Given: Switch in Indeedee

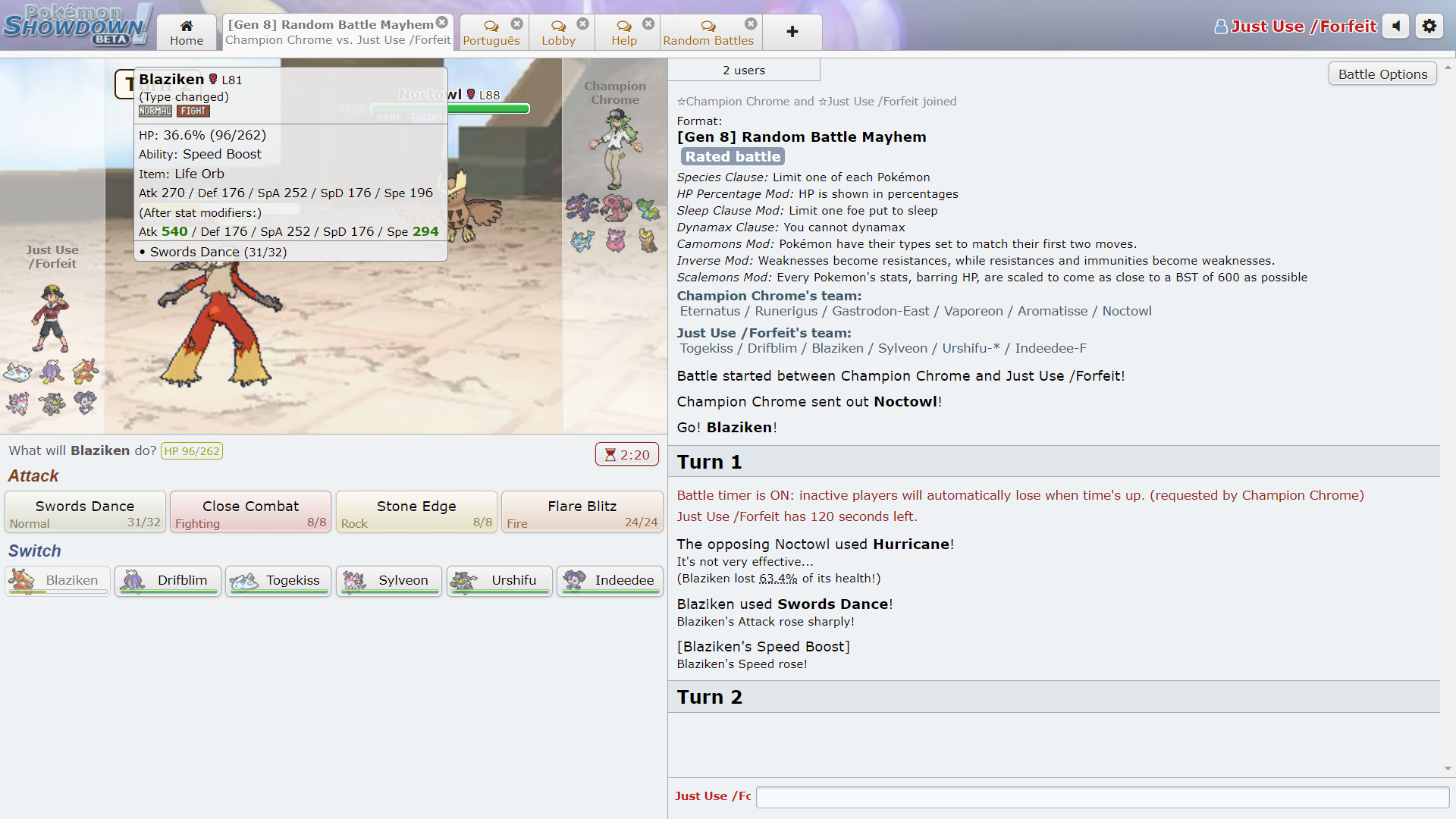Looking at the screenshot, I should 610,581.
